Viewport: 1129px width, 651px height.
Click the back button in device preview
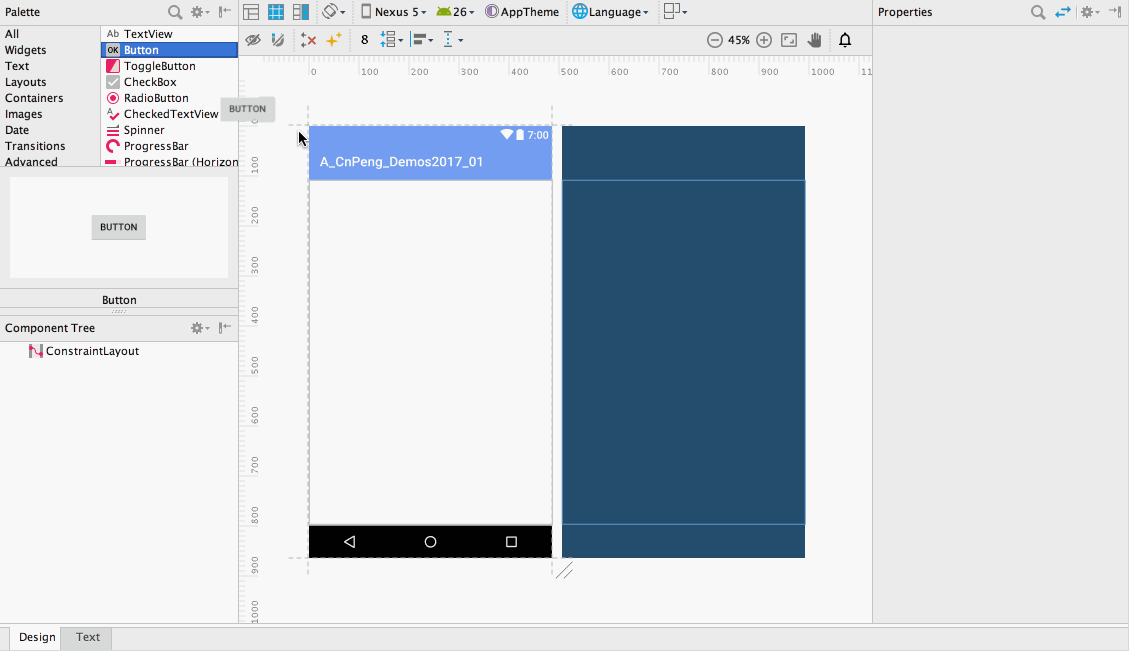point(349,542)
